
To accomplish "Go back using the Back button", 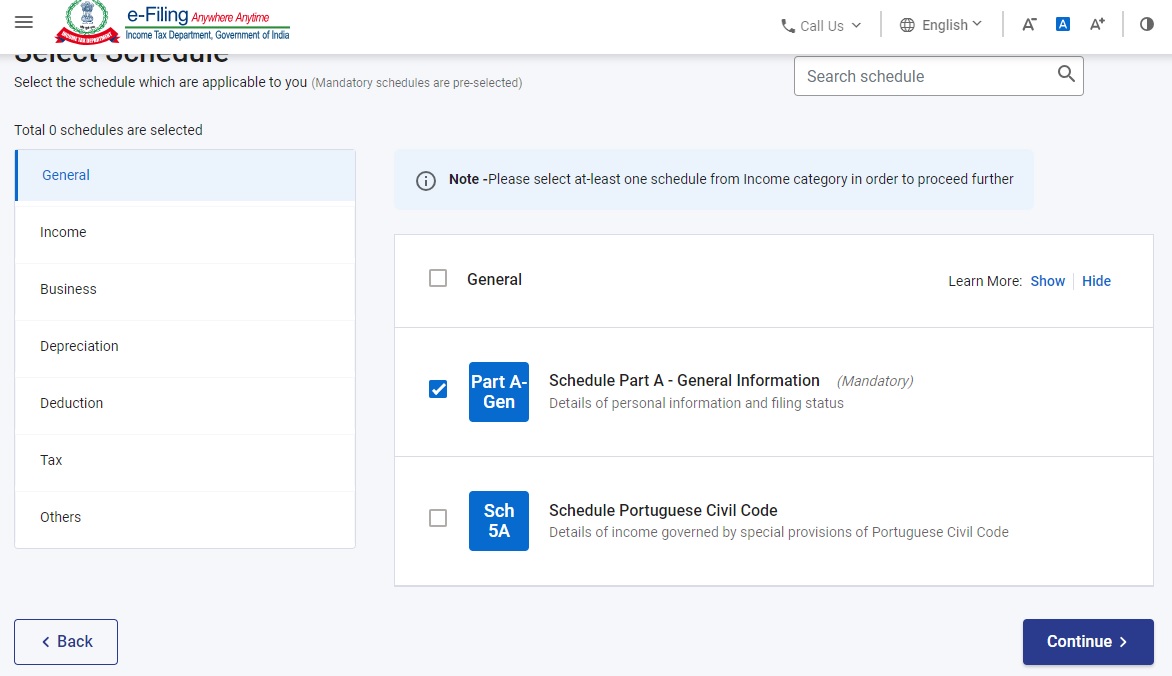I will pos(66,641).
